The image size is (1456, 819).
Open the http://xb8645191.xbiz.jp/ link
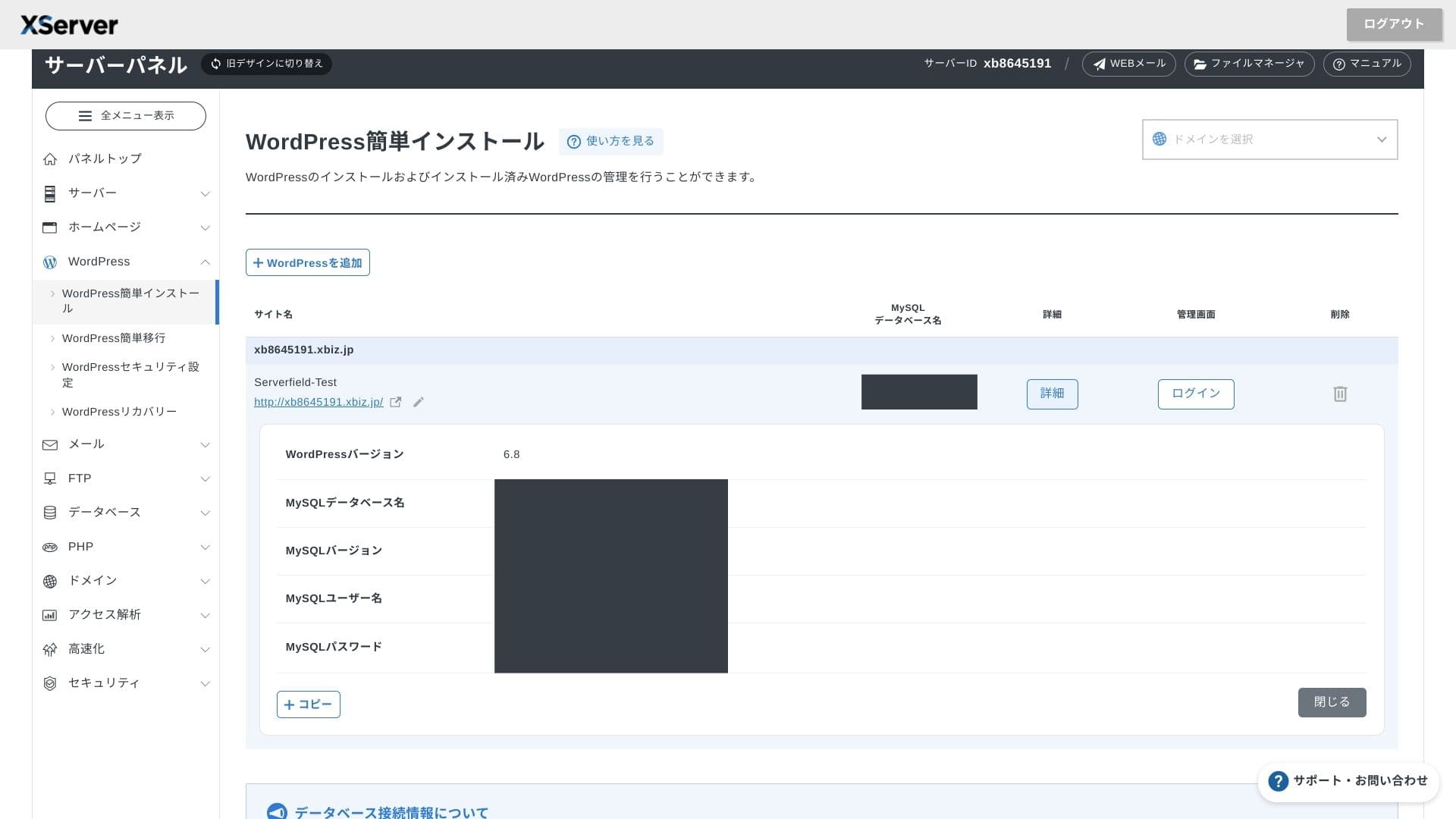pyautogui.click(x=318, y=402)
